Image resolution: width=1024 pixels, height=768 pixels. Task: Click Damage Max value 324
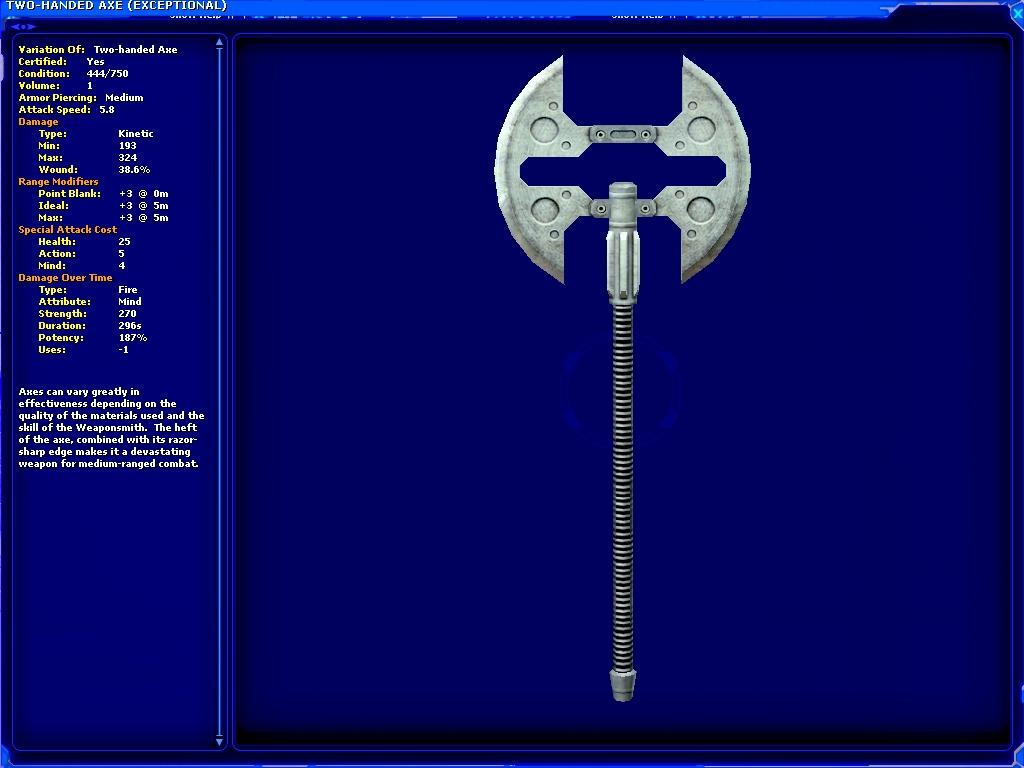127,157
